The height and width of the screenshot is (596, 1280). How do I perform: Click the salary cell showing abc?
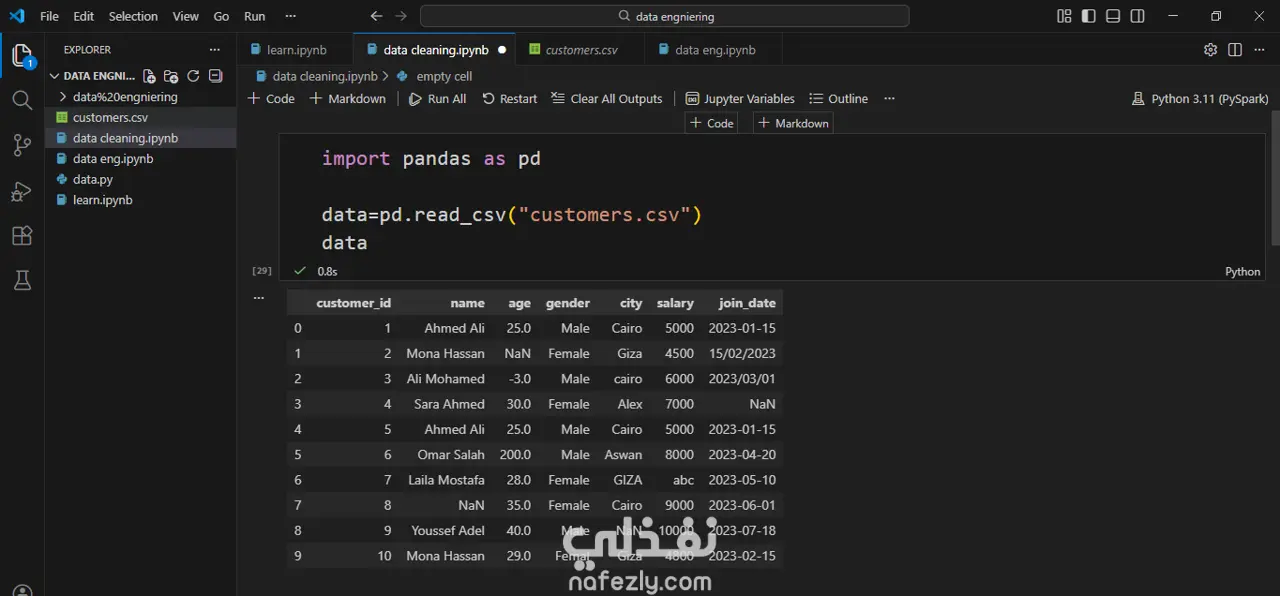pyautogui.click(x=683, y=480)
